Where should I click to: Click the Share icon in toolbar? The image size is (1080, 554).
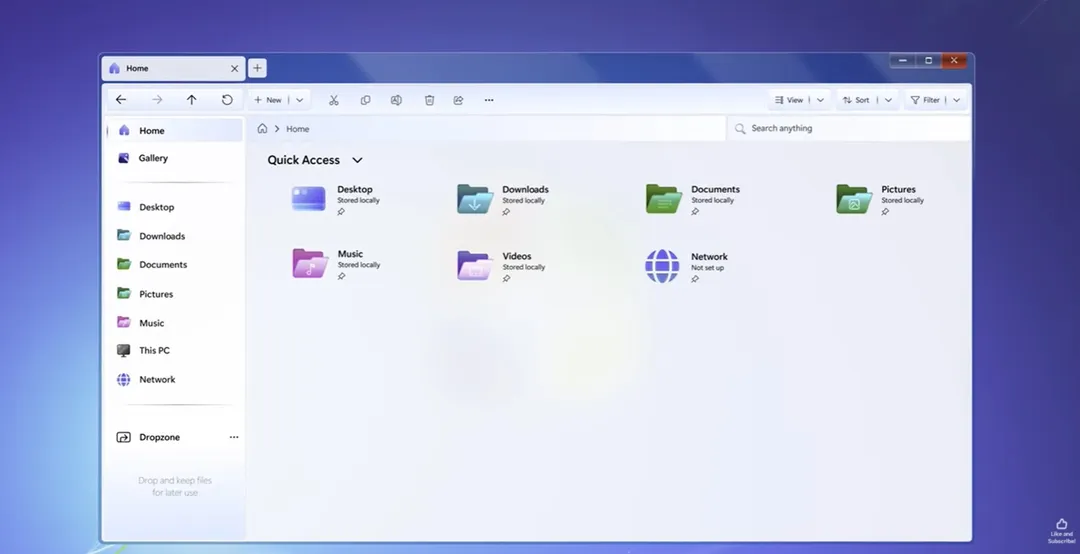(458, 100)
